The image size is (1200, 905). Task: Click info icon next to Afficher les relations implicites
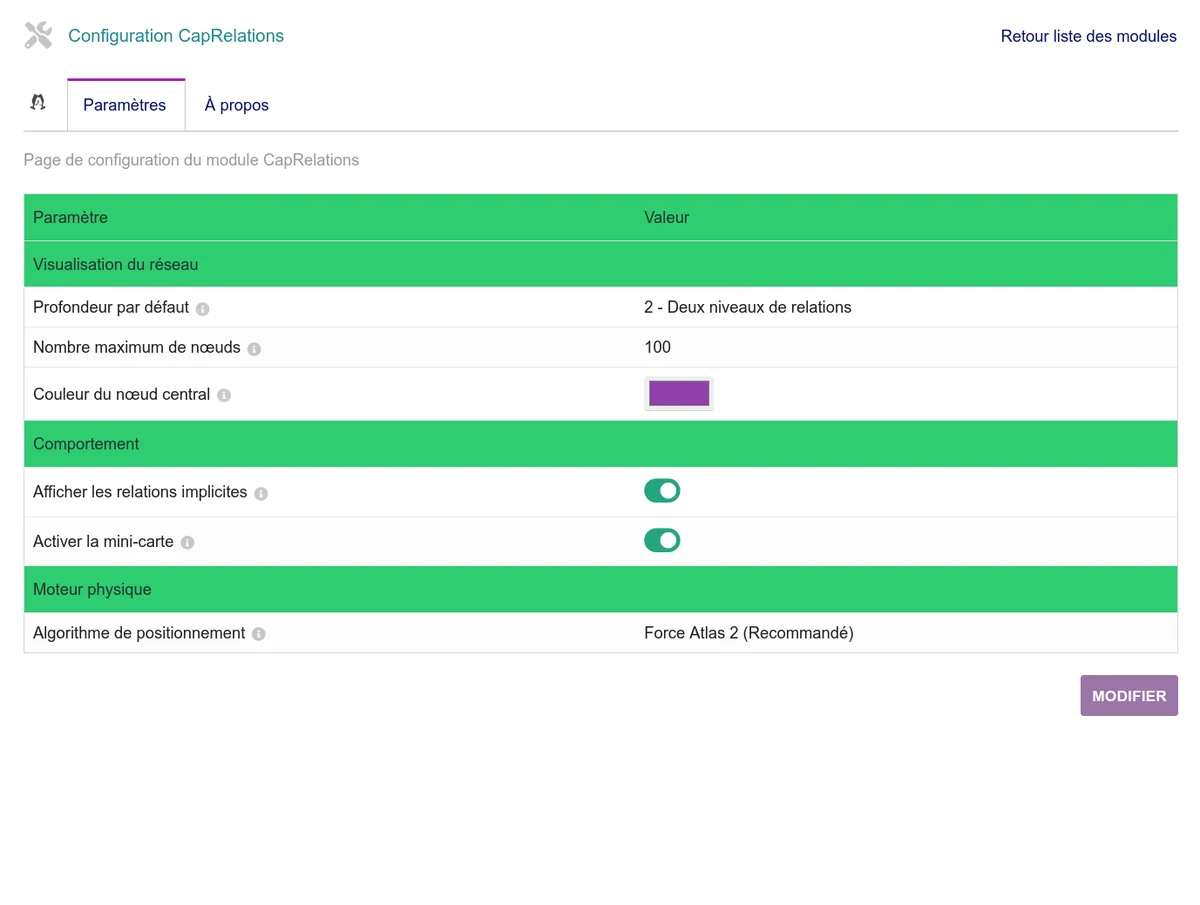pos(261,493)
